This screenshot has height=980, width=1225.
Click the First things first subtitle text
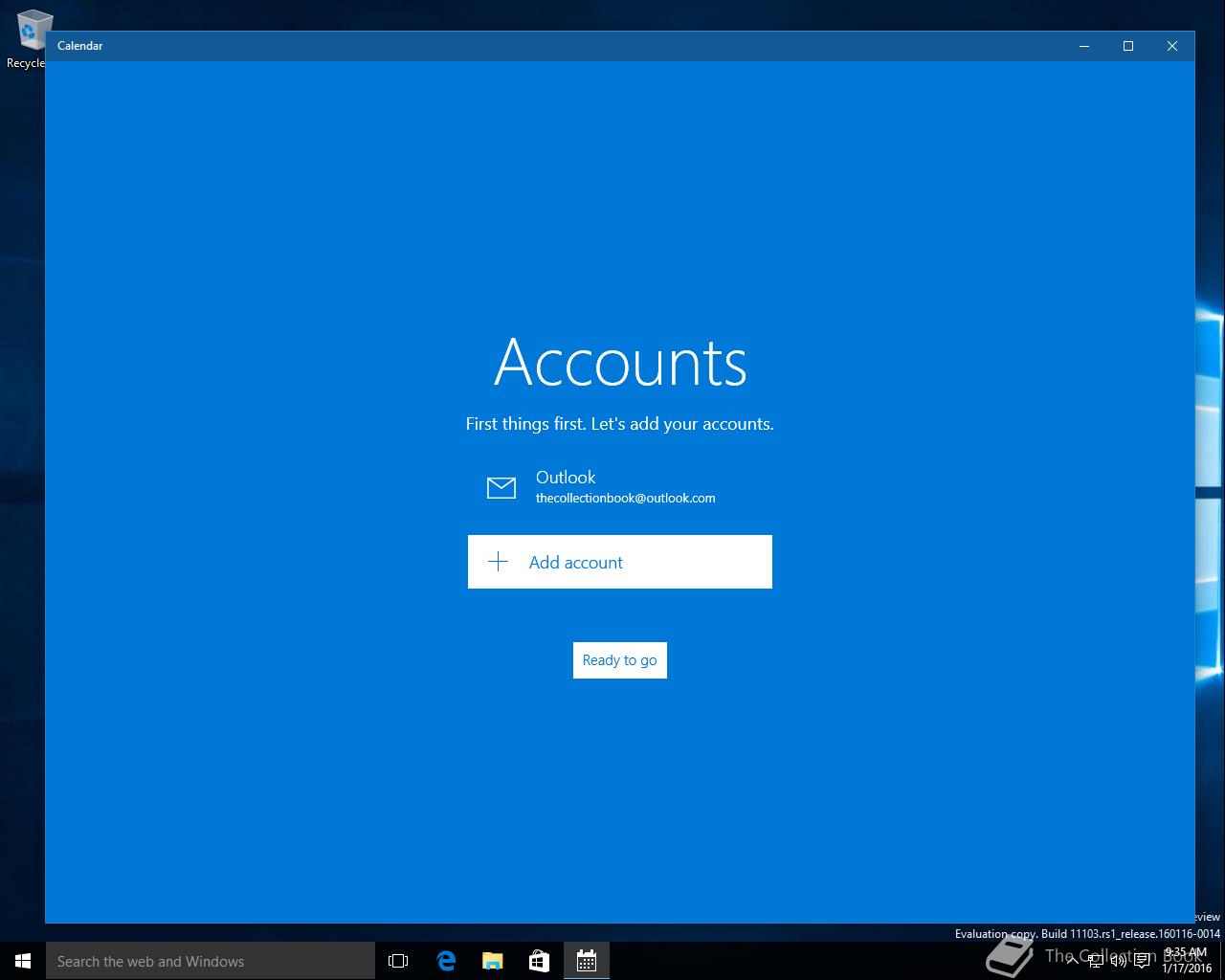[x=619, y=424]
